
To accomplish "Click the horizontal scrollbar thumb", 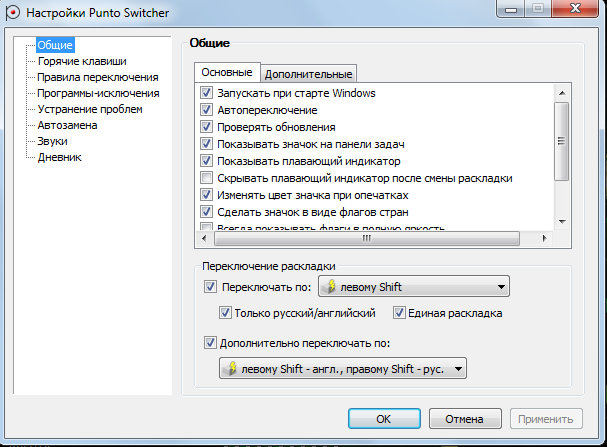I will tap(367, 239).
